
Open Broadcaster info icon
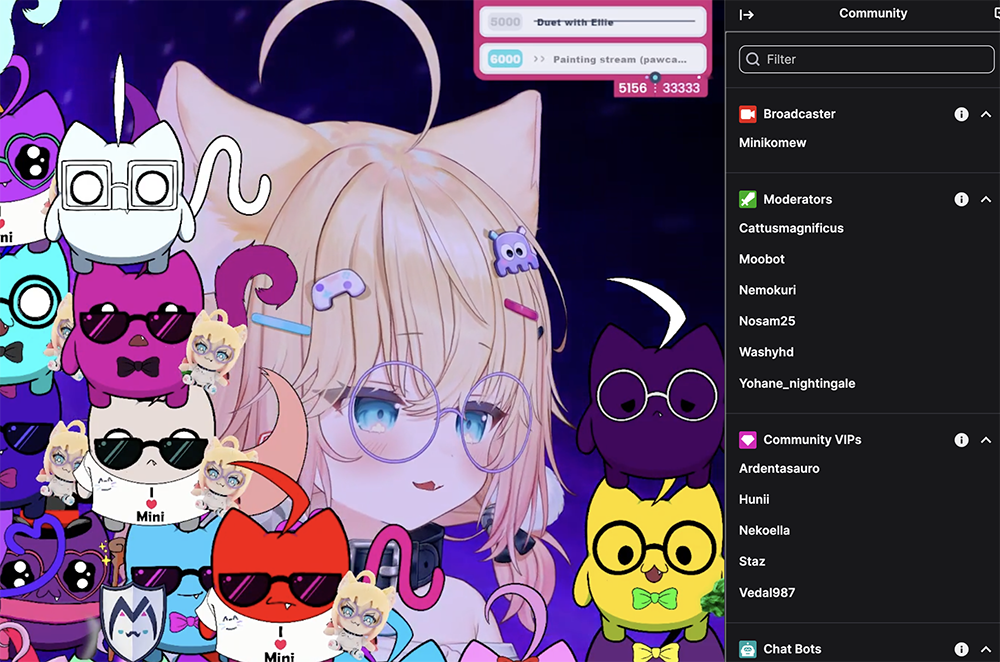(x=961, y=114)
